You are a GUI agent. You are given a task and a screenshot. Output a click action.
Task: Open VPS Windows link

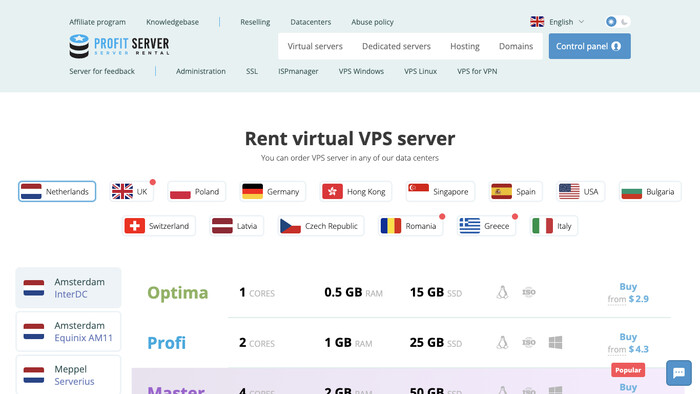click(361, 71)
